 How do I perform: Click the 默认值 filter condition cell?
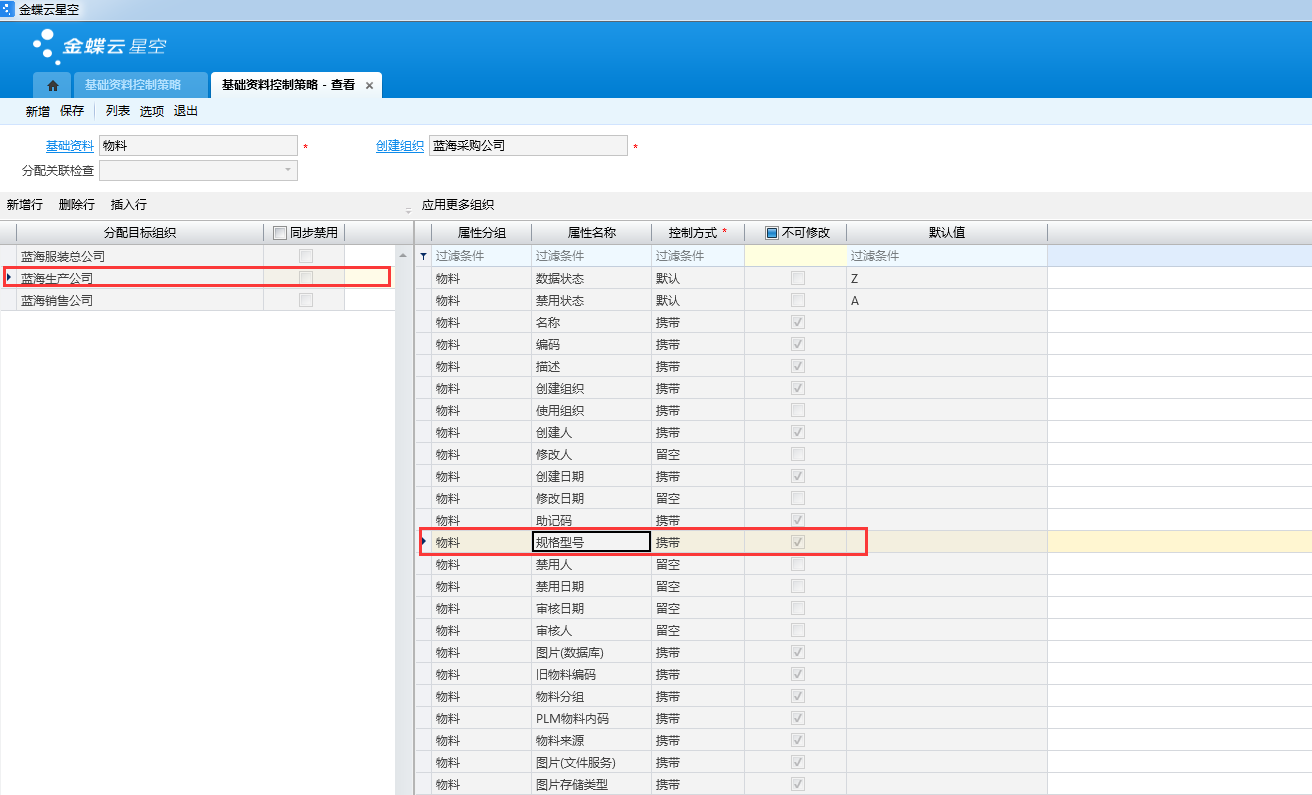click(946, 256)
